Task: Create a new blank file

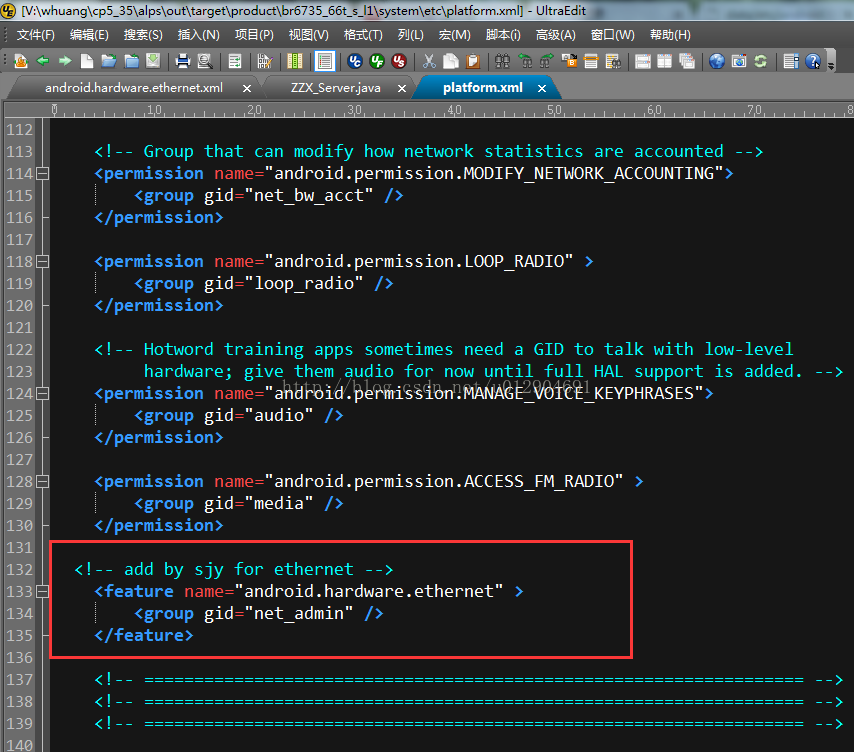Action: 87,61
